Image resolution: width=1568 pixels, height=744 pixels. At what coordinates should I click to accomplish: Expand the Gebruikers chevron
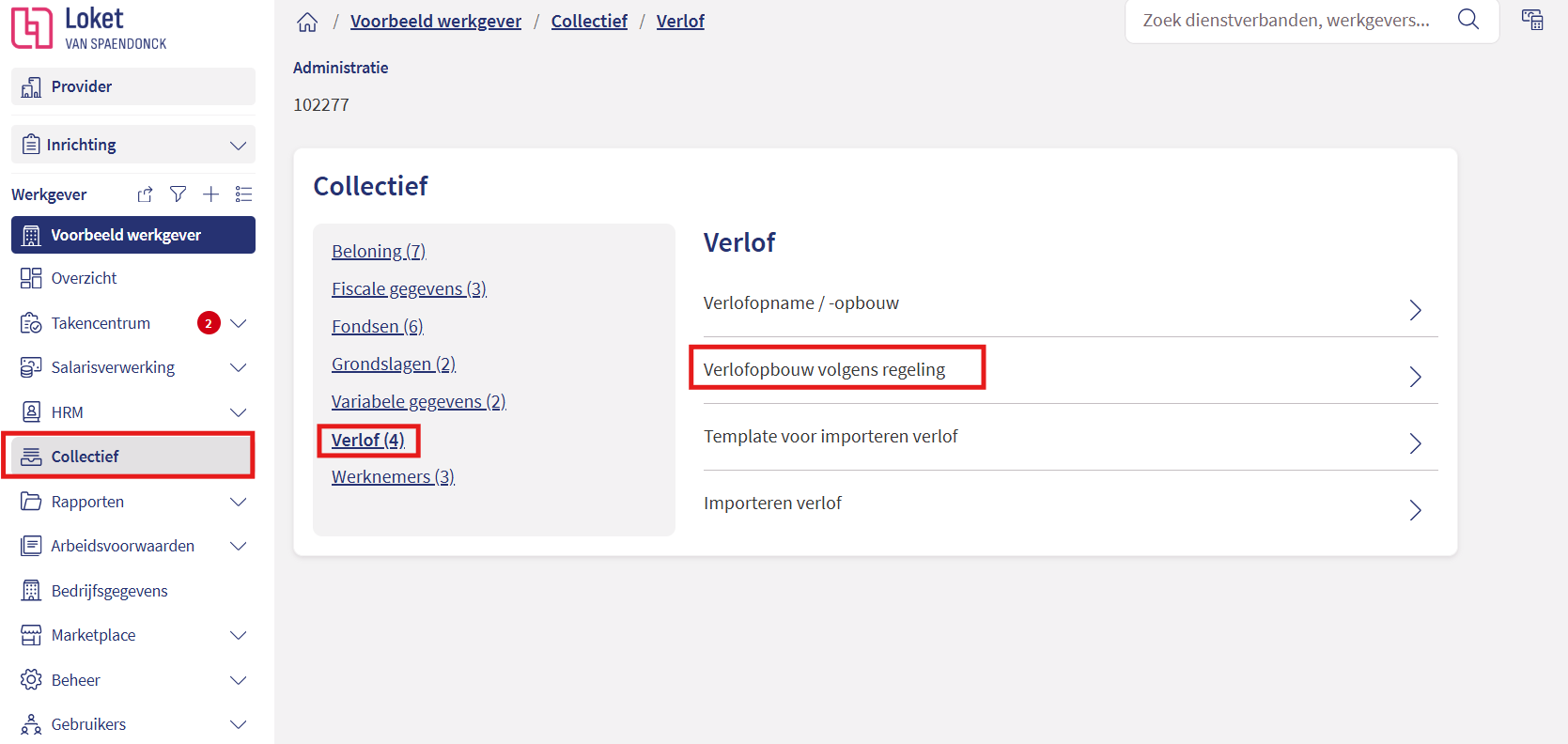pos(239,724)
